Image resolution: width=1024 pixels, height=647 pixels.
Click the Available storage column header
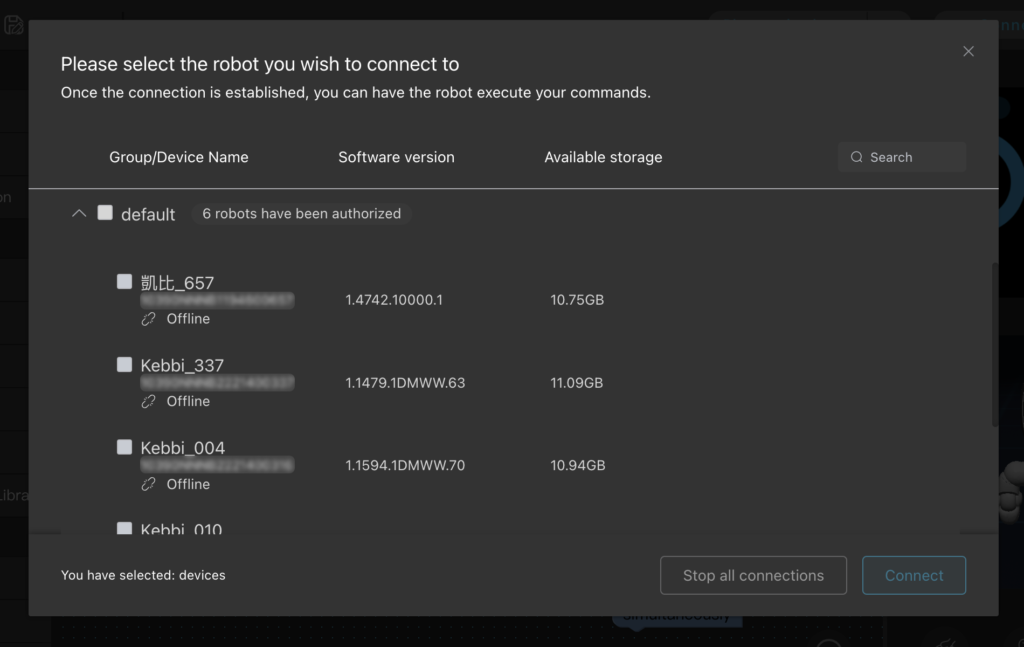tap(603, 157)
